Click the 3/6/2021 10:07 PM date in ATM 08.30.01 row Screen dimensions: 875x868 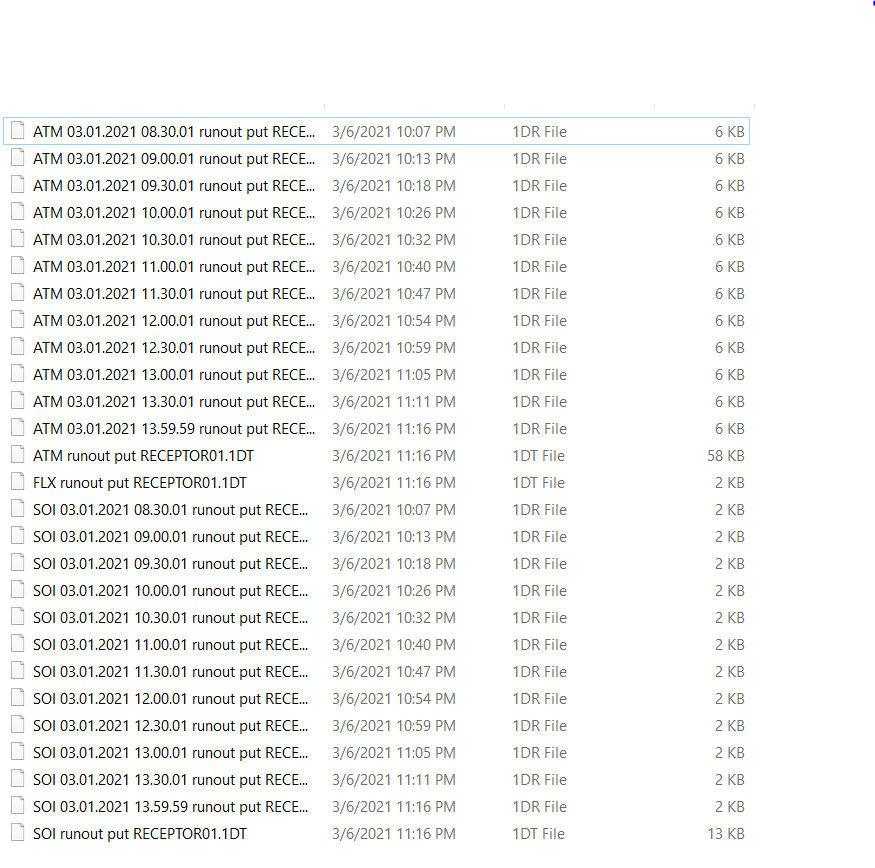393,132
